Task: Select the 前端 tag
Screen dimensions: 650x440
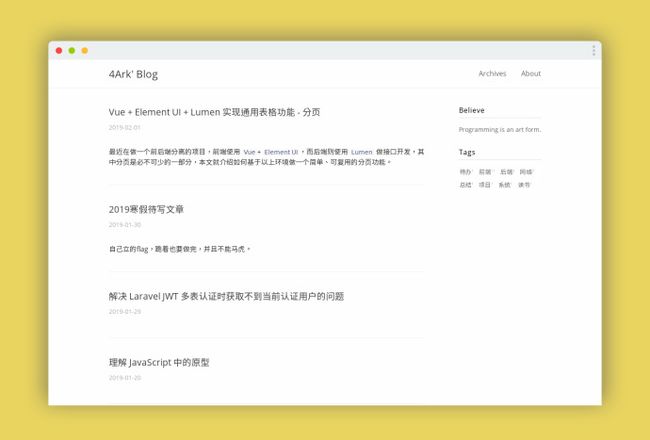Action: point(485,172)
